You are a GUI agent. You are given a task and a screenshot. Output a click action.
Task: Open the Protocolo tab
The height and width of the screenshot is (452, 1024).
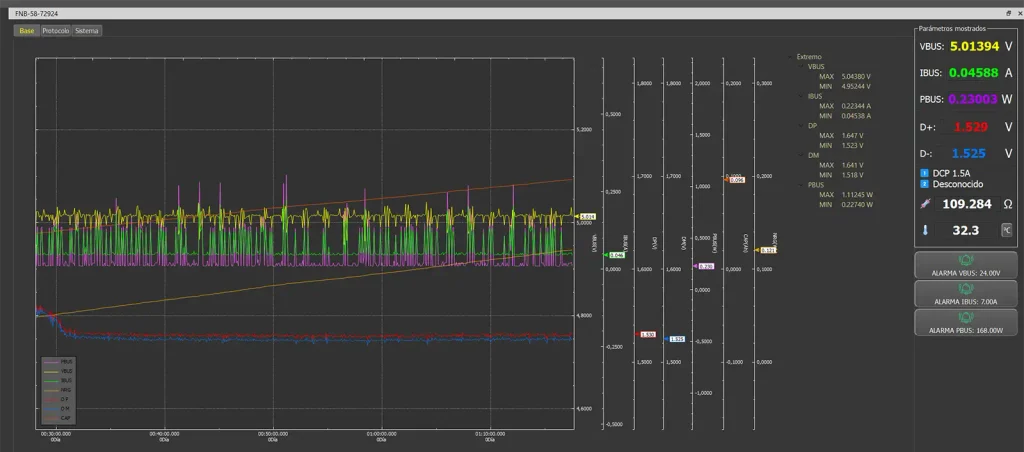[x=56, y=31]
